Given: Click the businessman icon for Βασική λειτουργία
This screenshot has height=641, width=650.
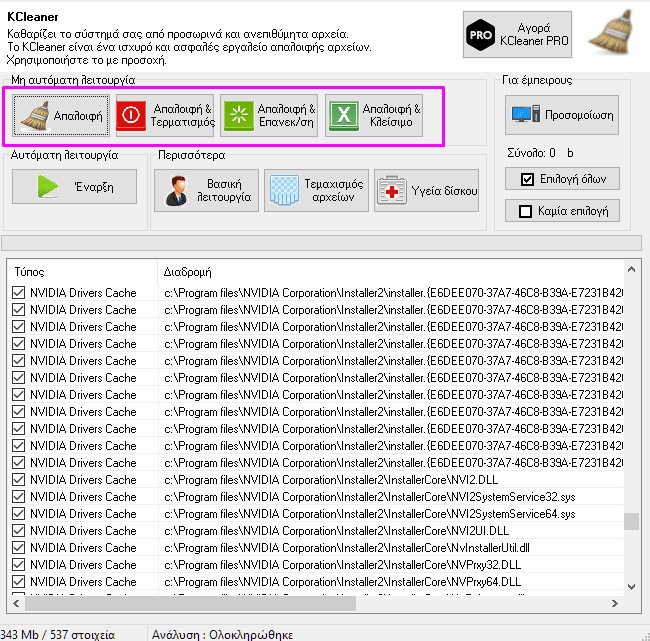Looking at the screenshot, I should pos(176,191).
